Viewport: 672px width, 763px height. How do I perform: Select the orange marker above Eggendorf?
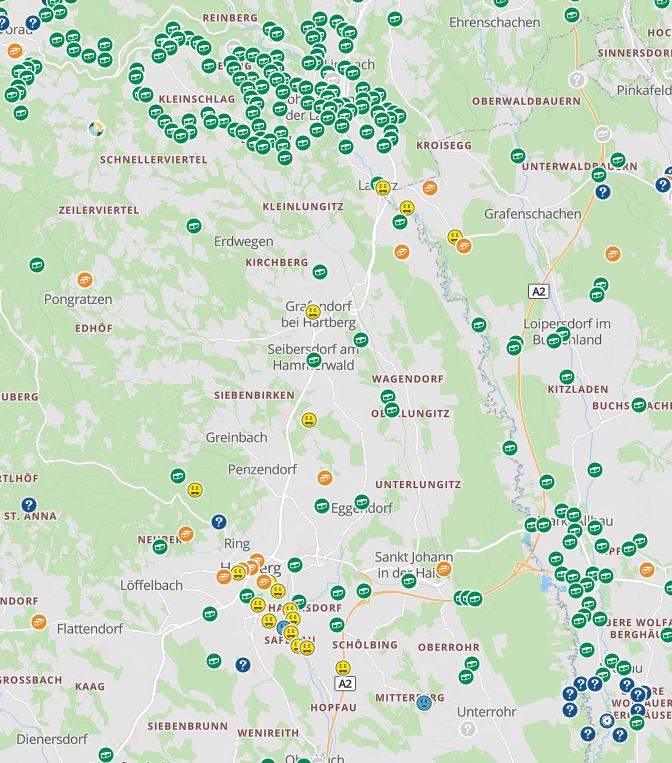pos(324,478)
